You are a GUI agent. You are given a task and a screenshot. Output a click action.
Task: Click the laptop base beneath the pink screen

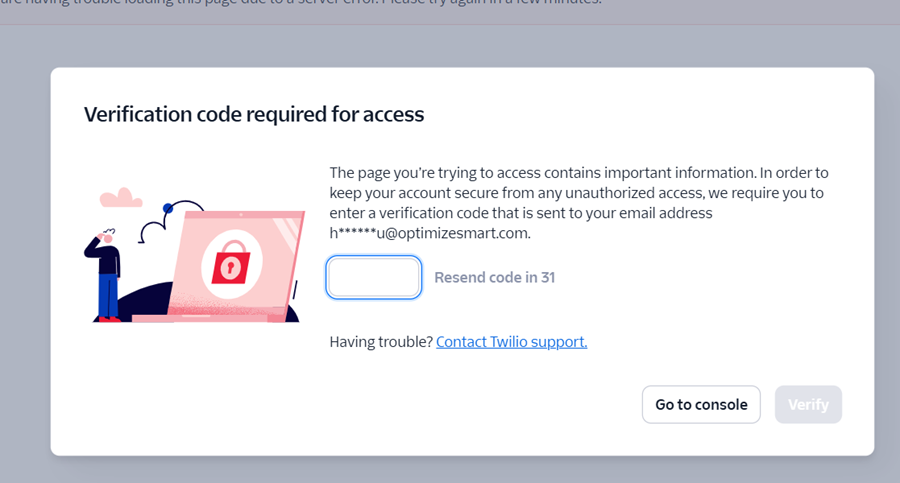coord(200,318)
